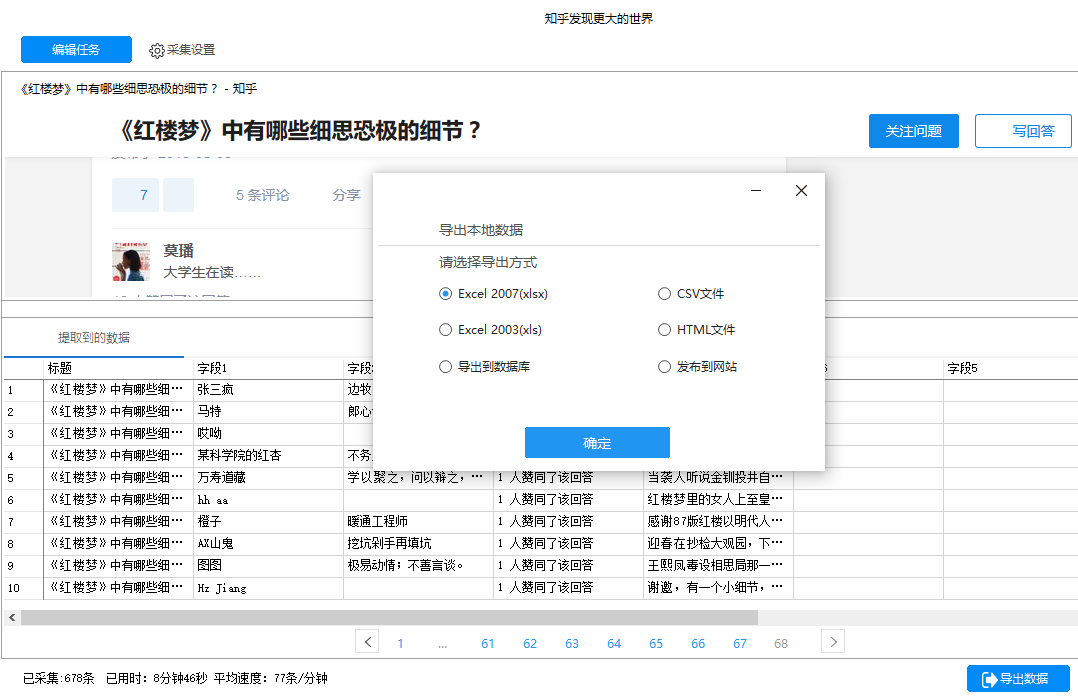Select the cell containing hh aa

point(269,500)
